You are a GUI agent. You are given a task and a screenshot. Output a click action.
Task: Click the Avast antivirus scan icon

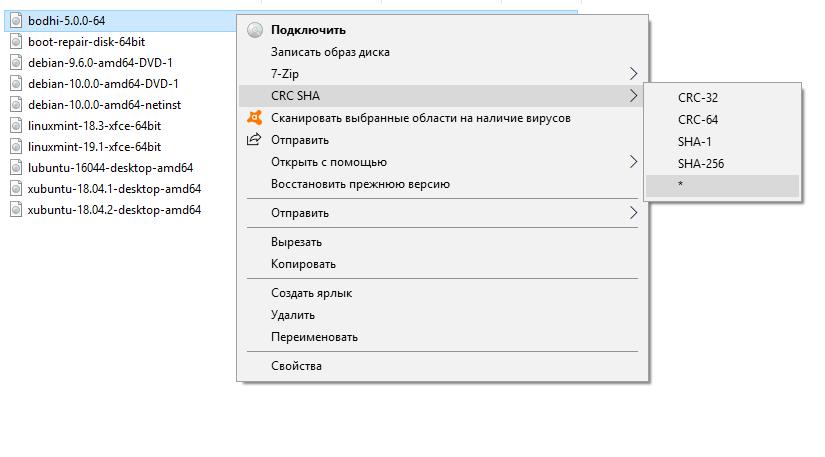[255, 118]
